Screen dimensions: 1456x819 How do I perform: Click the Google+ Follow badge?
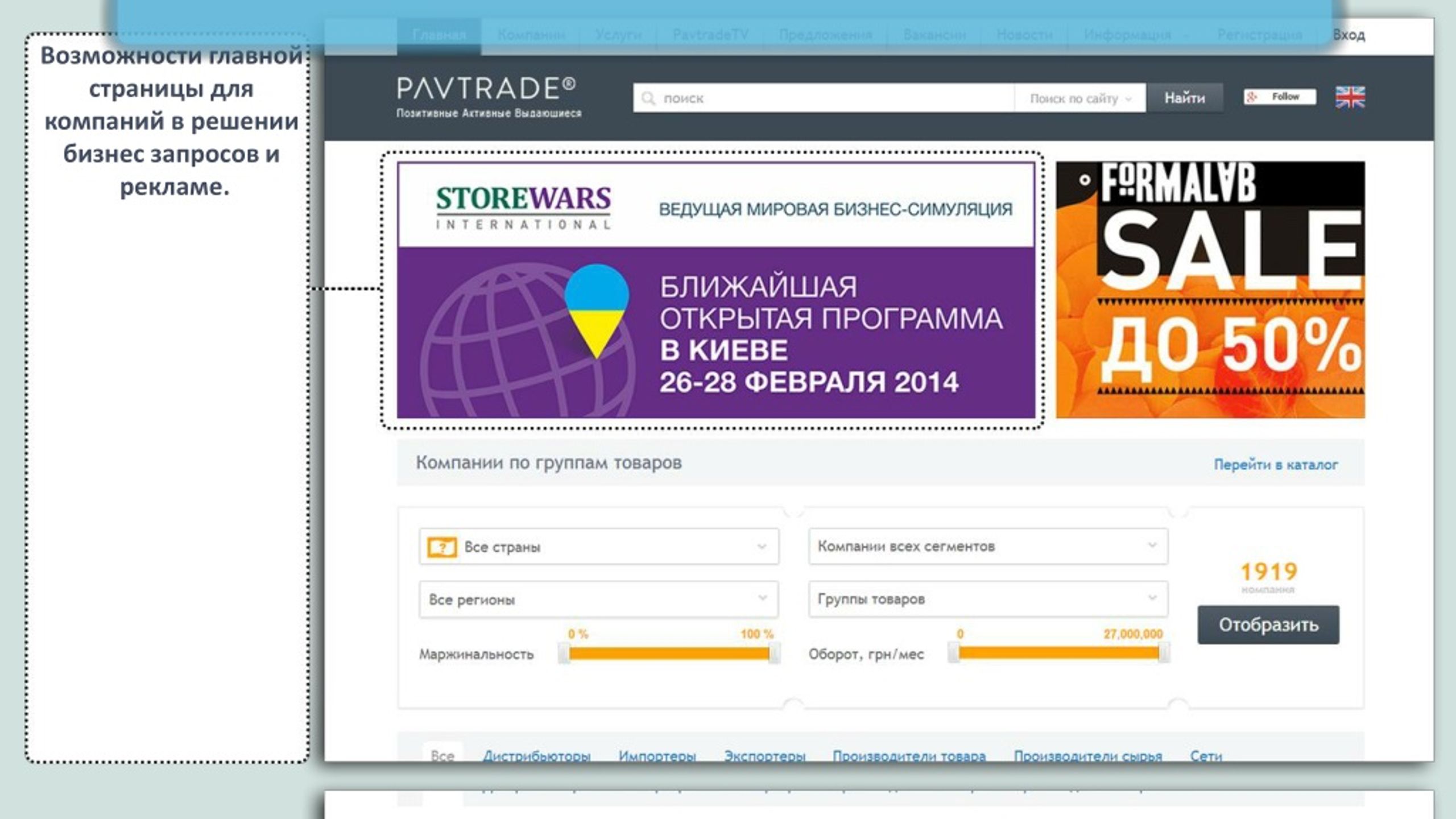(1279, 97)
